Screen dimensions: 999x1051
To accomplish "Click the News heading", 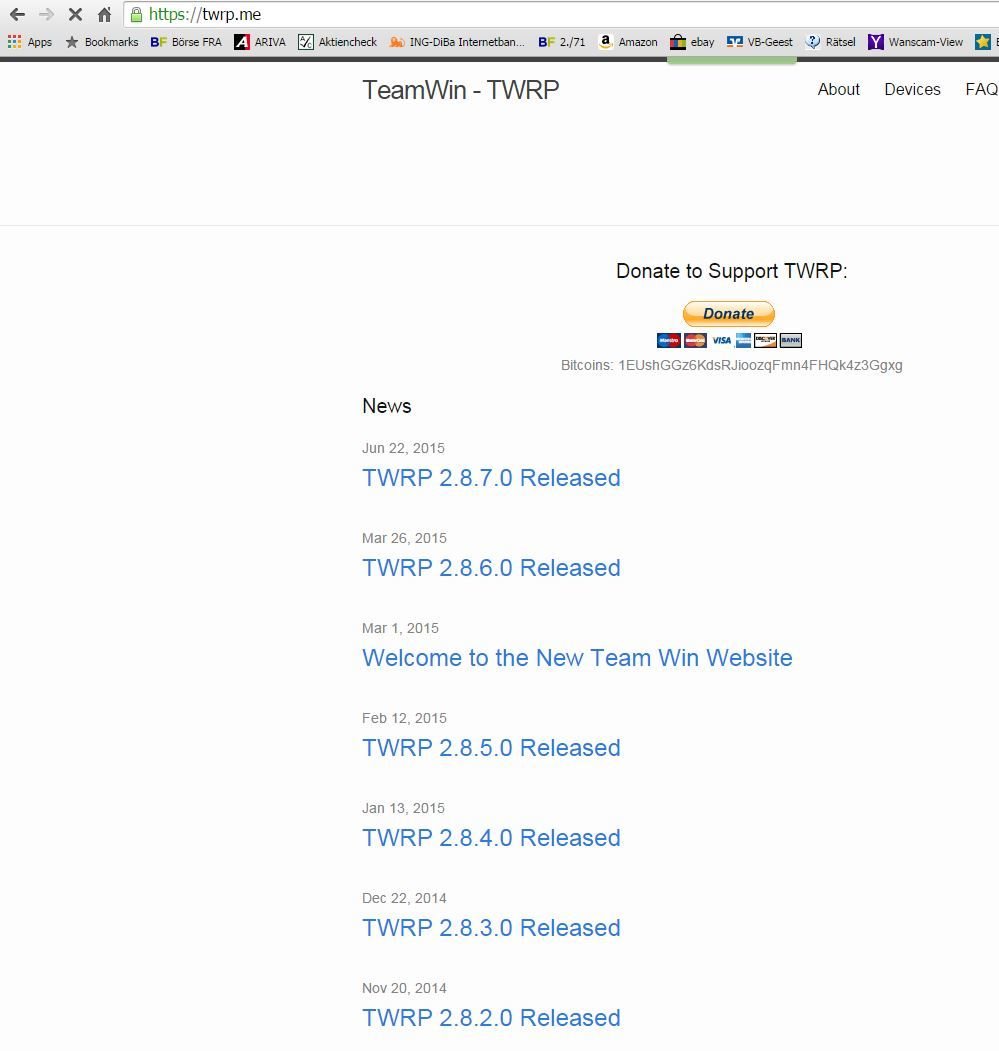I will coord(387,406).
